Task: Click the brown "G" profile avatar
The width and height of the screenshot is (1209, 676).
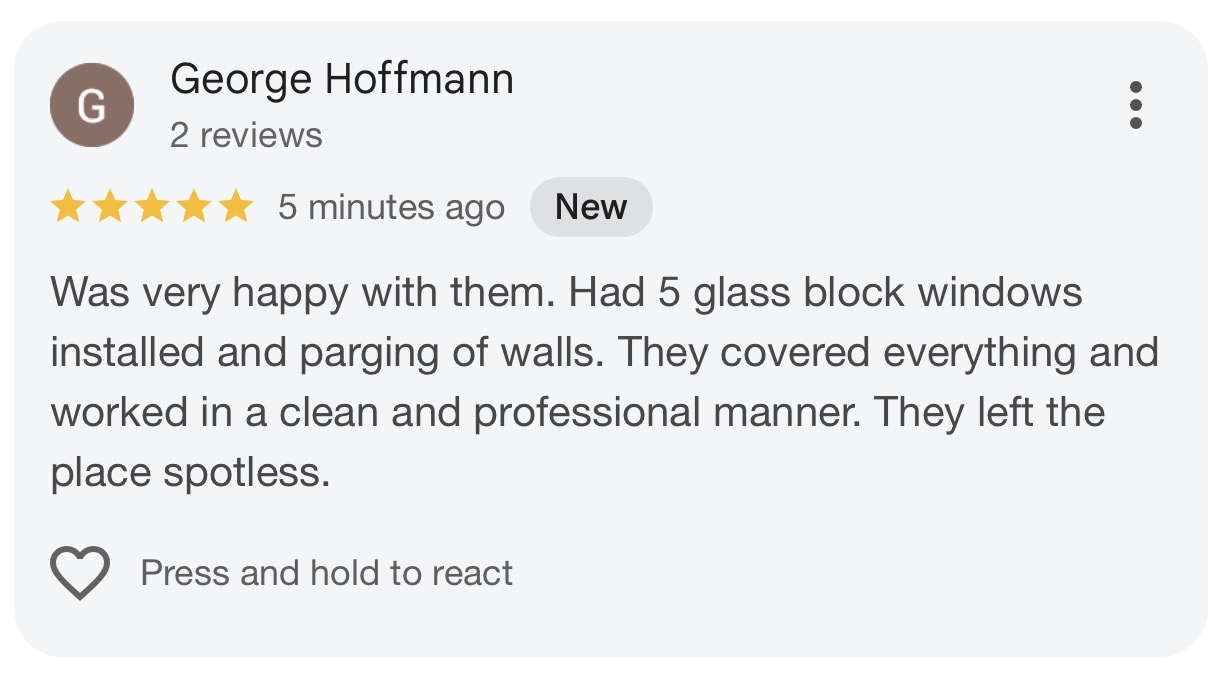Action: coord(92,105)
